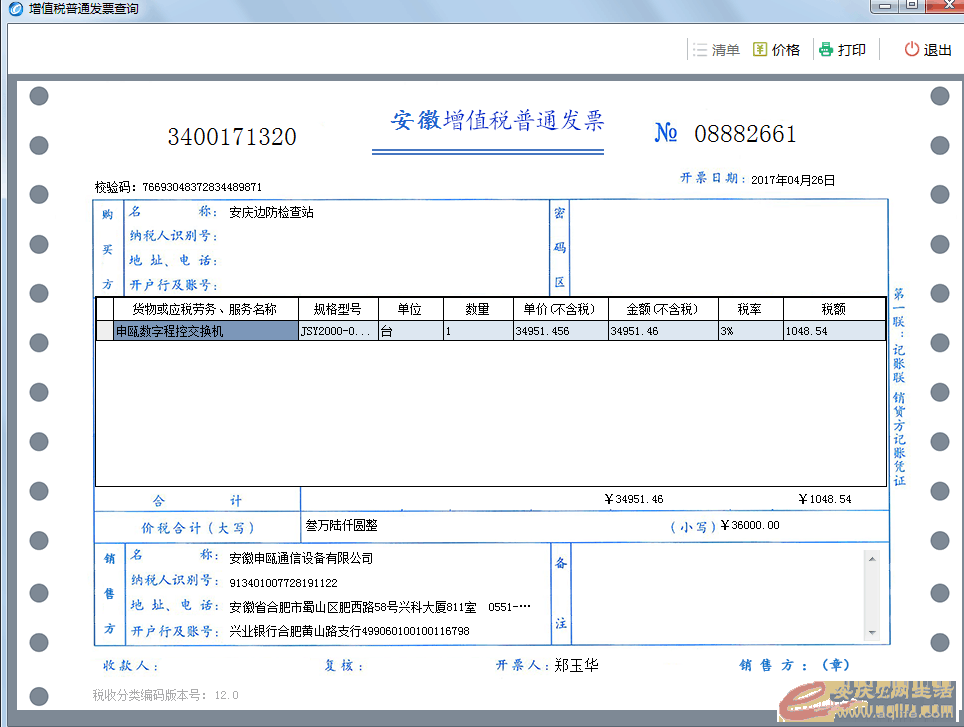Select the 申瓯数字程控交换机 item cell
Screen dimensions: 964x727
[x=206, y=331]
